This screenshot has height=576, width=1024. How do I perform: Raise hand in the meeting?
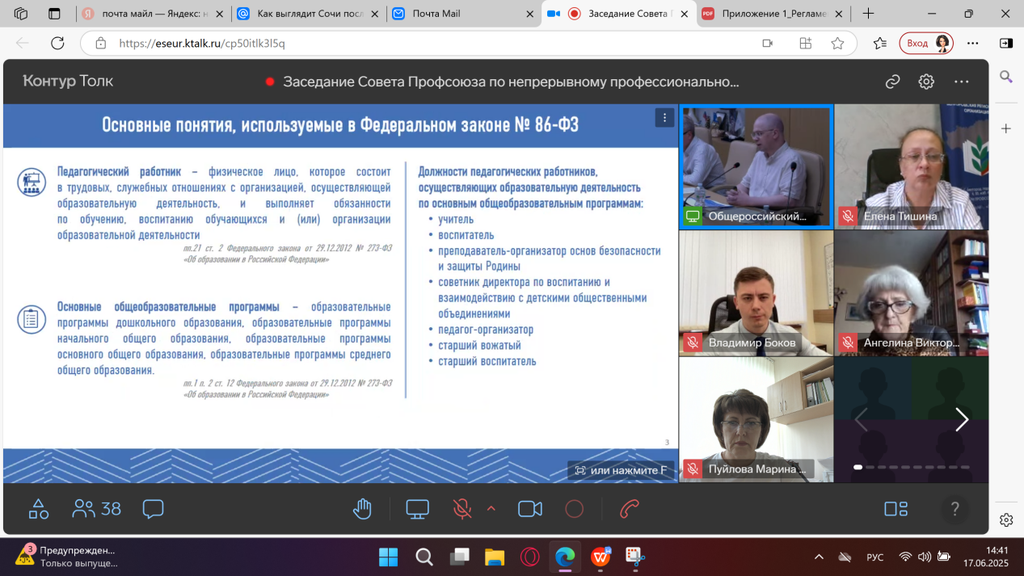362,509
